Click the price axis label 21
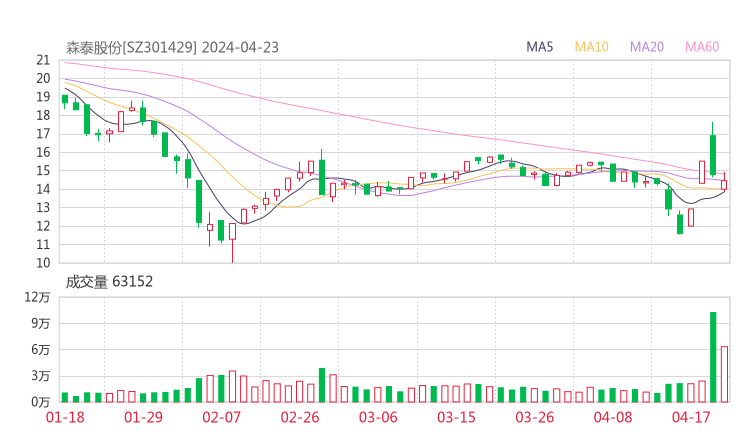 pos(43,60)
